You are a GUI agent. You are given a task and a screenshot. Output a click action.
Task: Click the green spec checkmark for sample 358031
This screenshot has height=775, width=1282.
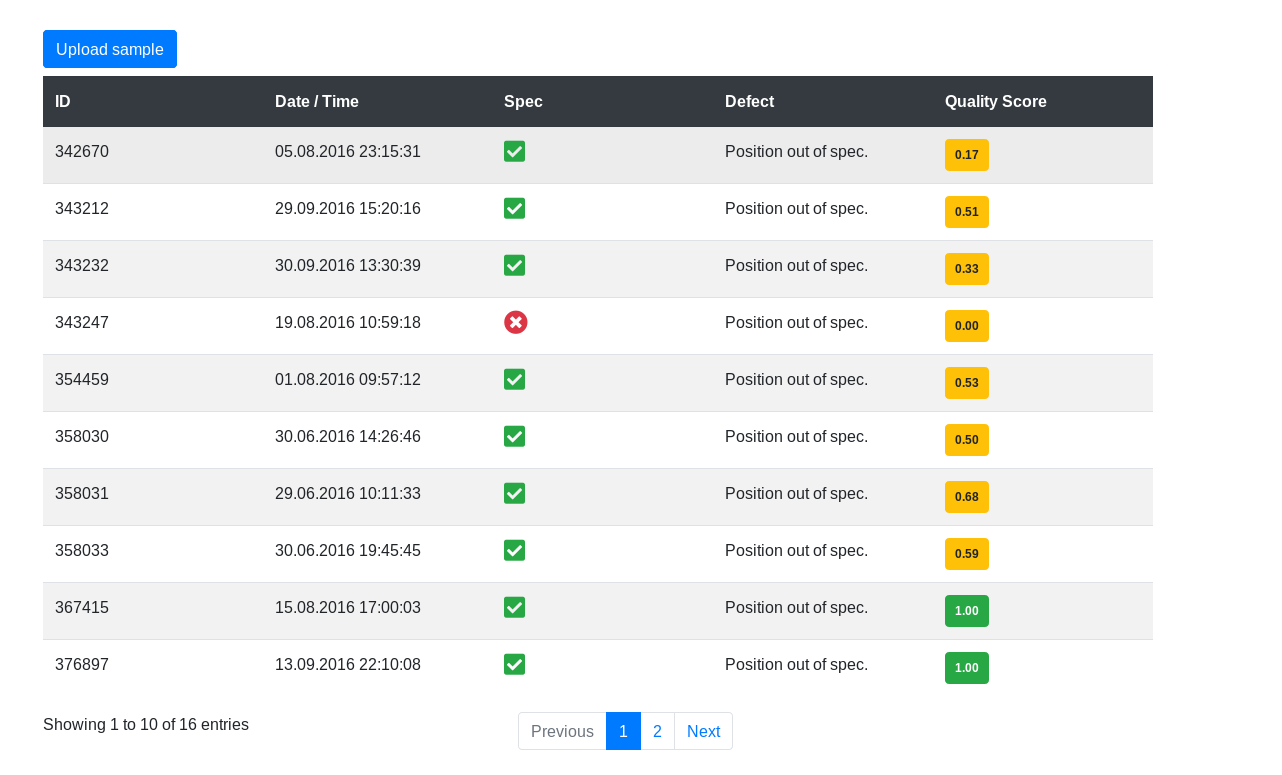[515, 494]
